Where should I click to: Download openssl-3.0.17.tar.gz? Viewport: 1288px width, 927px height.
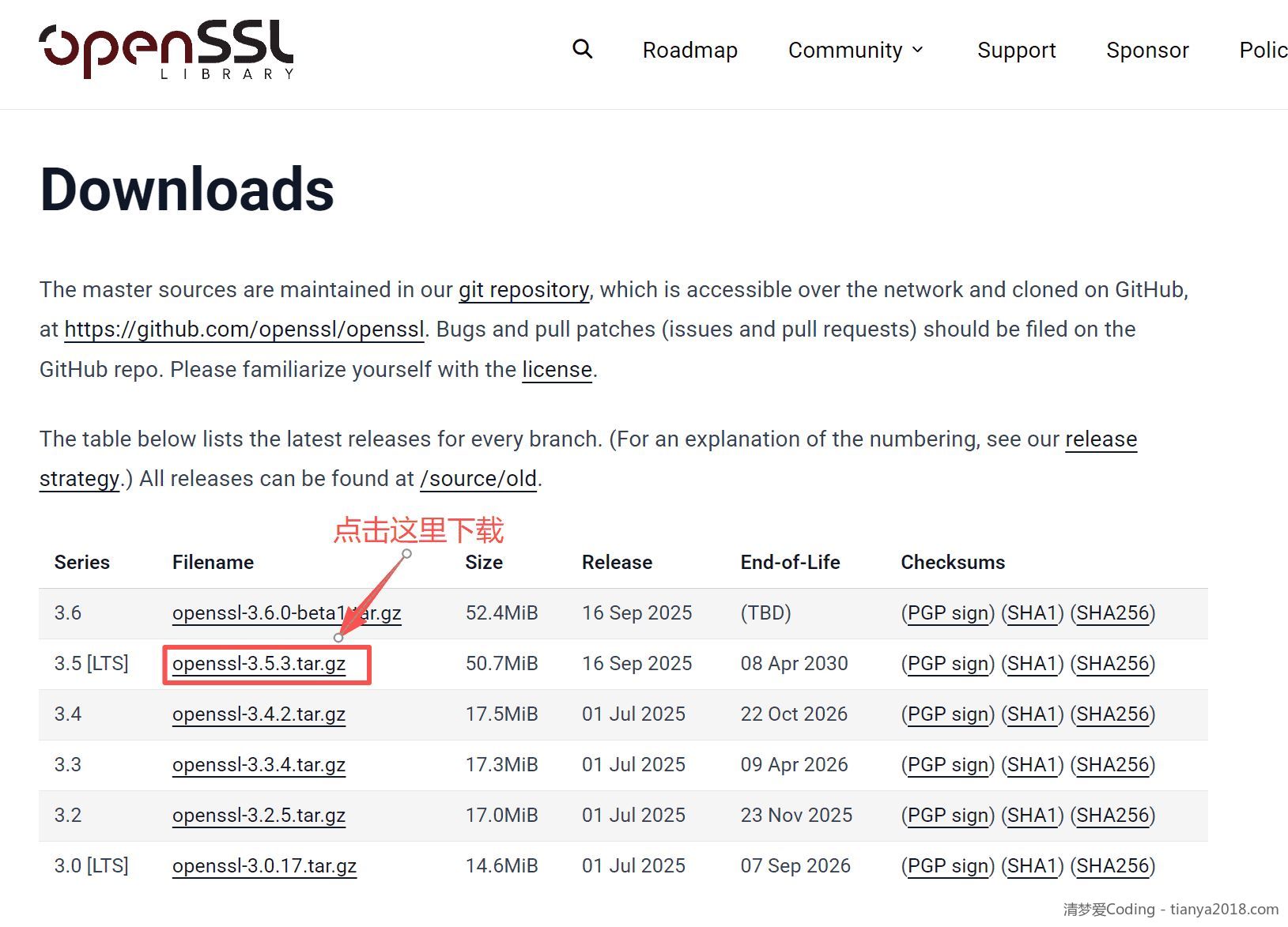pyautogui.click(x=264, y=866)
